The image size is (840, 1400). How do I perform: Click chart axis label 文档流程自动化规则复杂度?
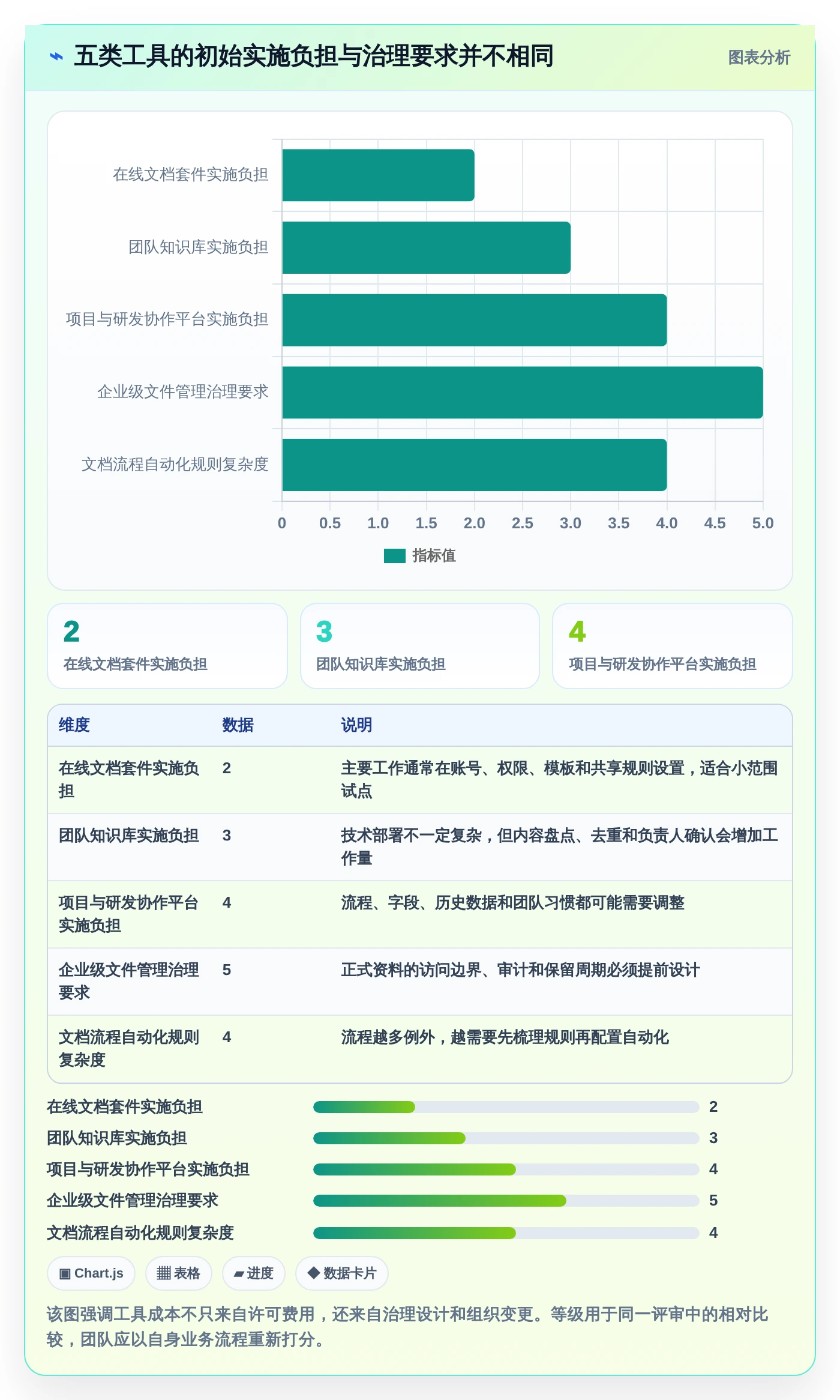pos(175,465)
